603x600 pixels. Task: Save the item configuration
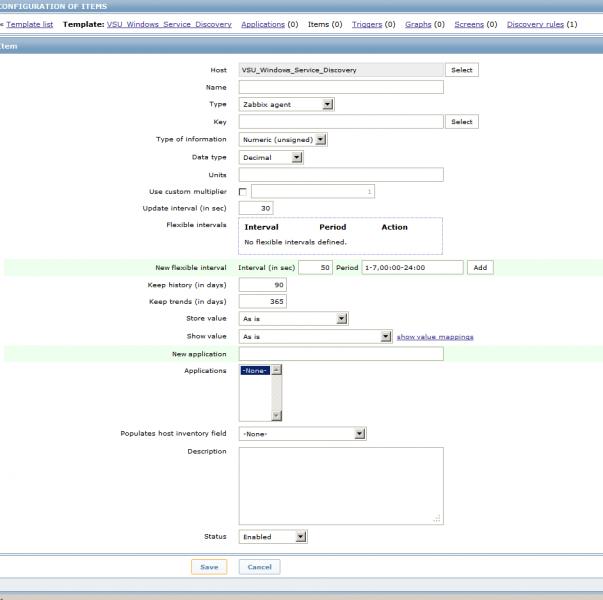coord(209,567)
